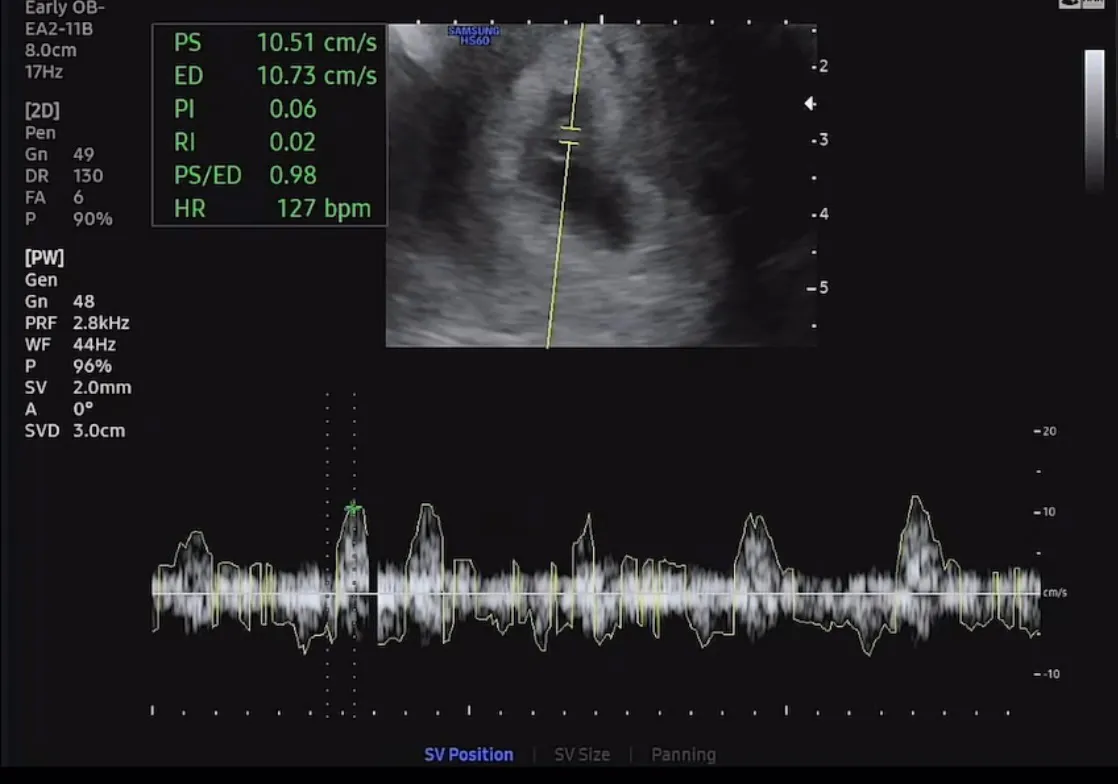Screen dimensions: 1118x784
Task: Click the SV 2.0mm sample volume value
Action: coord(102,388)
